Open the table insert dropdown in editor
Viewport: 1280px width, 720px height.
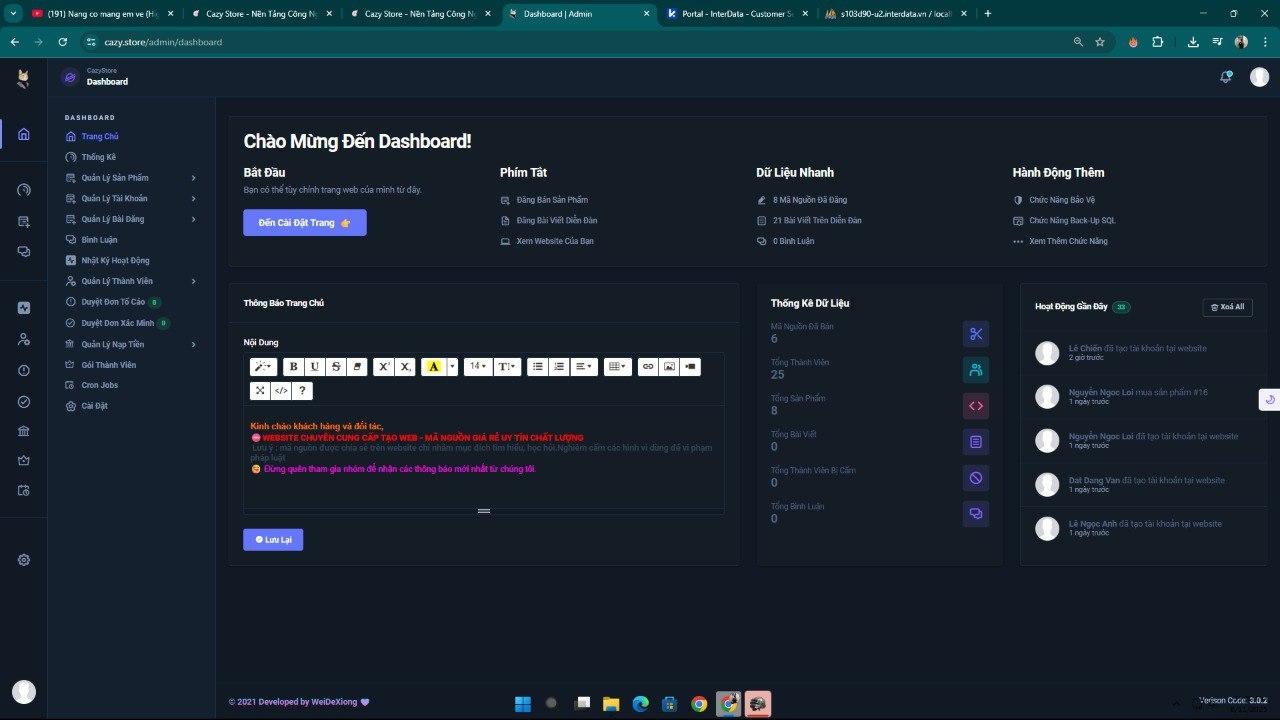[617, 367]
